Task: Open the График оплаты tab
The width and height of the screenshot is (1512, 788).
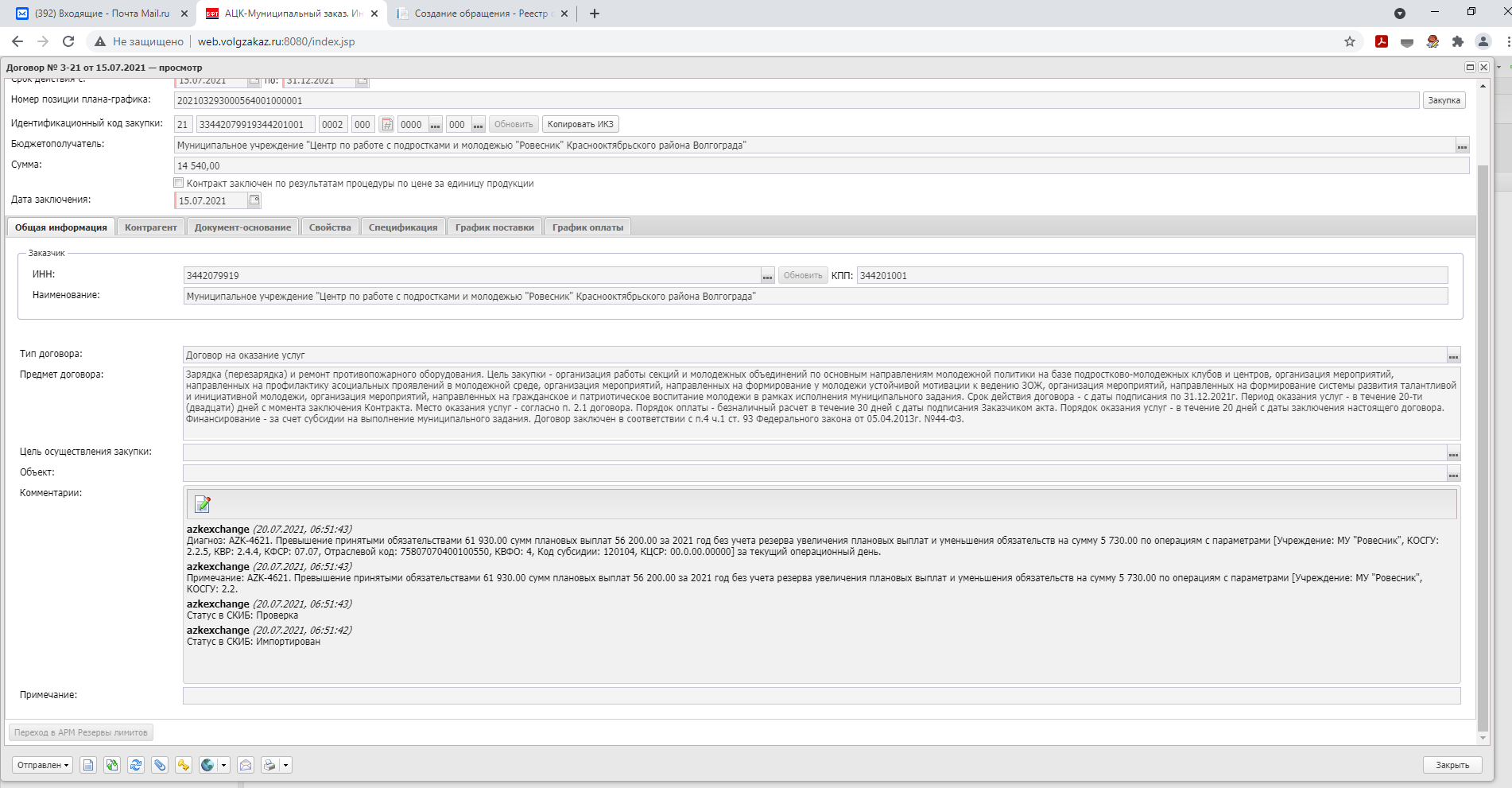Action: coord(587,227)
